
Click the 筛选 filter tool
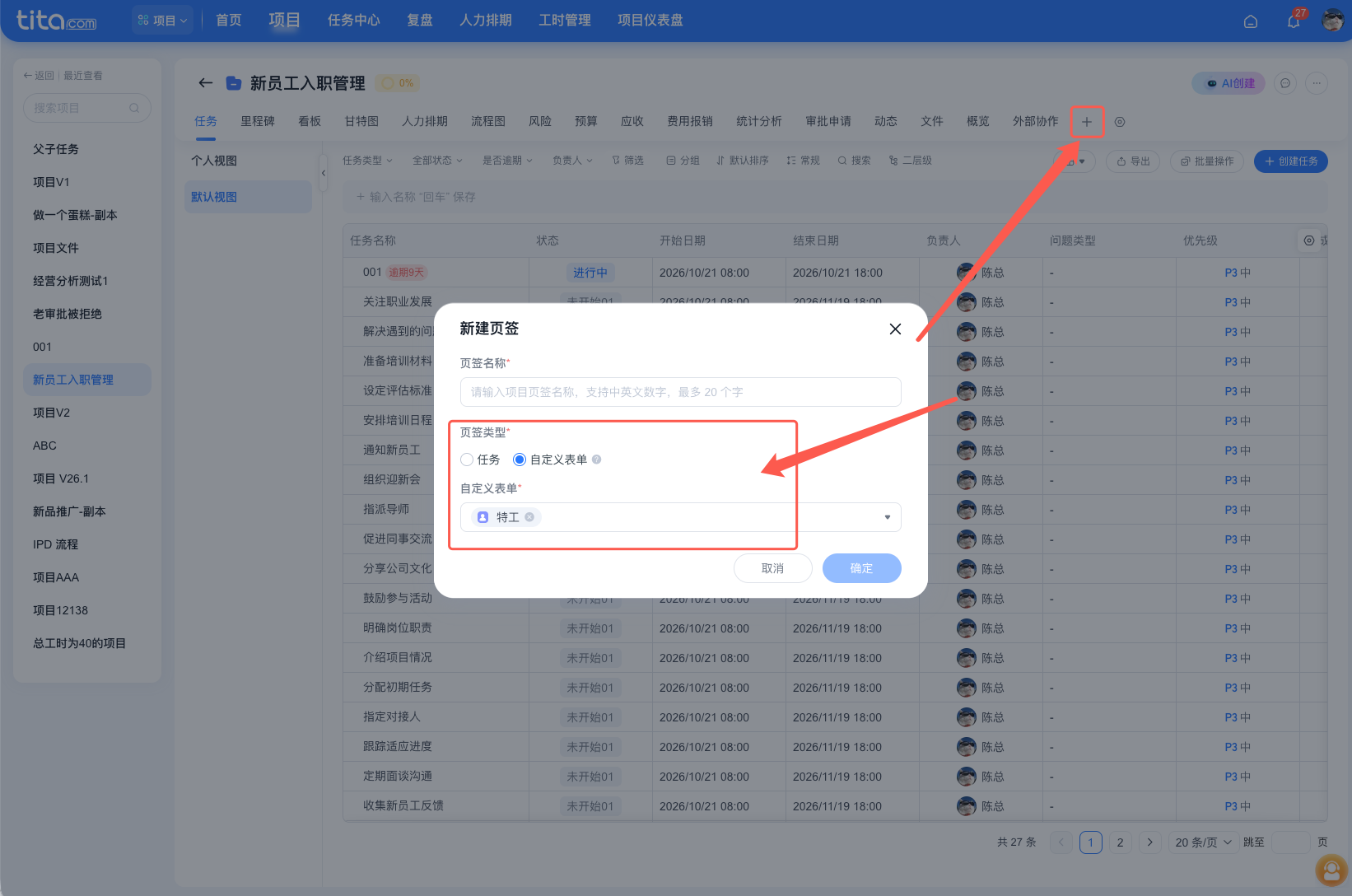627,161
